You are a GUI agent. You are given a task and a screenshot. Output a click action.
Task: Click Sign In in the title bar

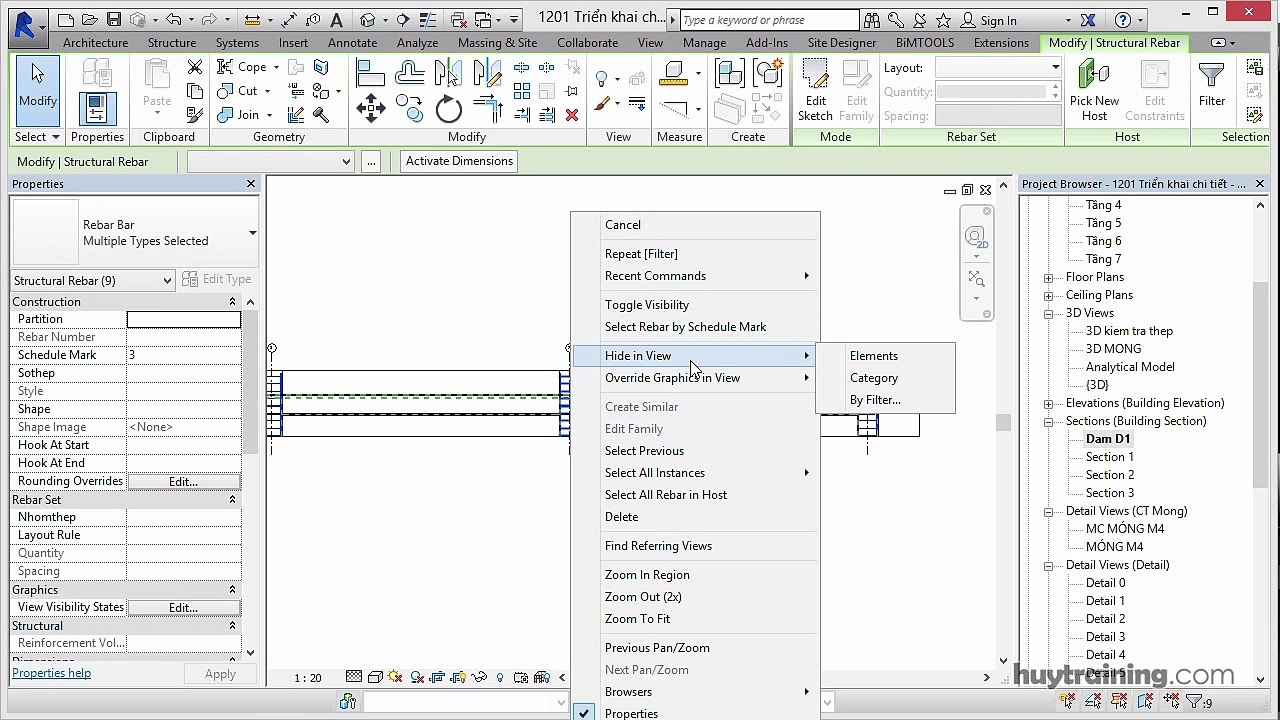(998, 20)
